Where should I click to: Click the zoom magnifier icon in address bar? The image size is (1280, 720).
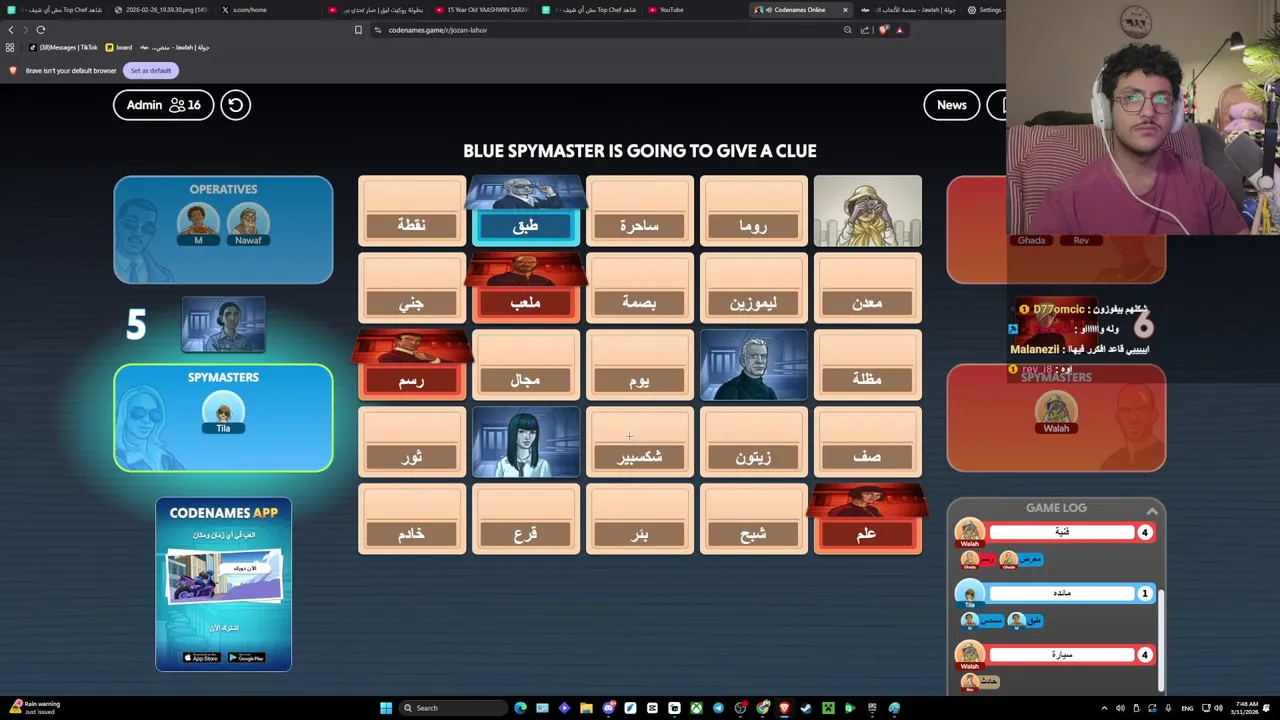848,30
